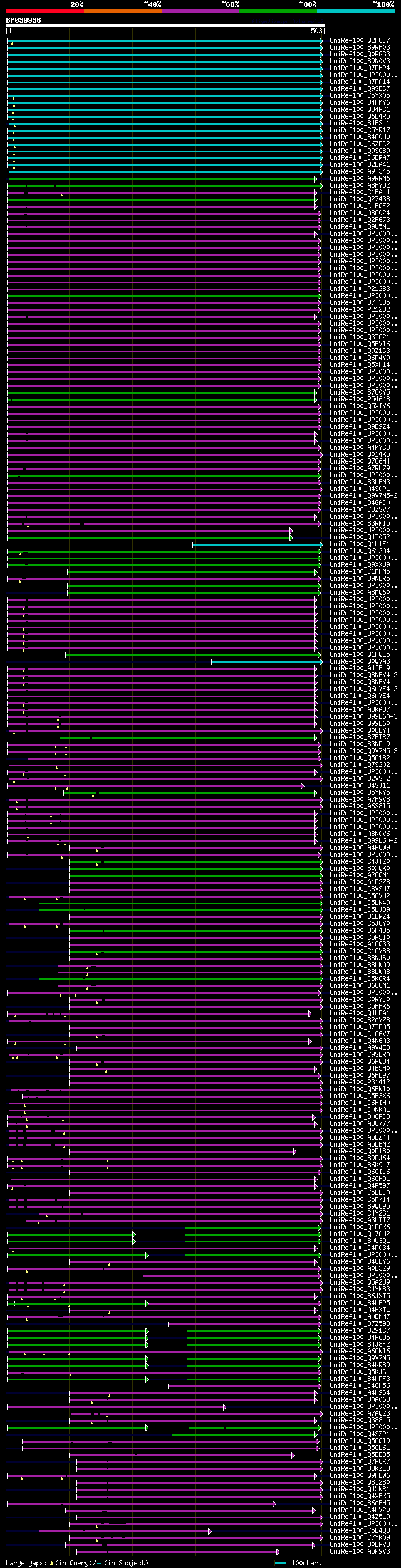Select the UniRef100_Q99L60-2 label
The height and width of the screenshot is (1568, 401).
(x=363, y=841)
